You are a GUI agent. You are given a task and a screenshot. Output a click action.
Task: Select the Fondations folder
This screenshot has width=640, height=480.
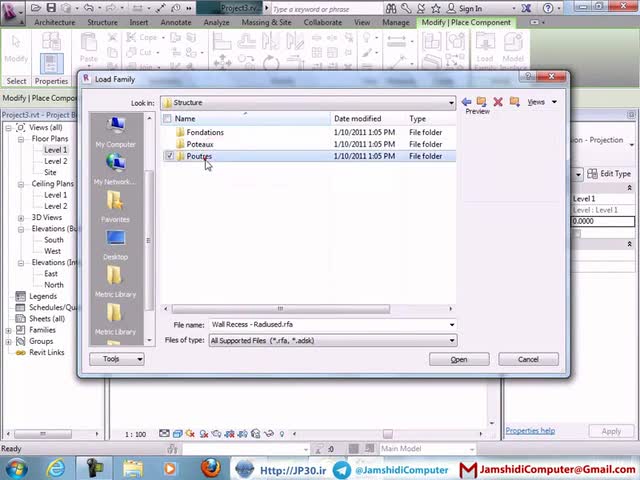coord(205,132)
